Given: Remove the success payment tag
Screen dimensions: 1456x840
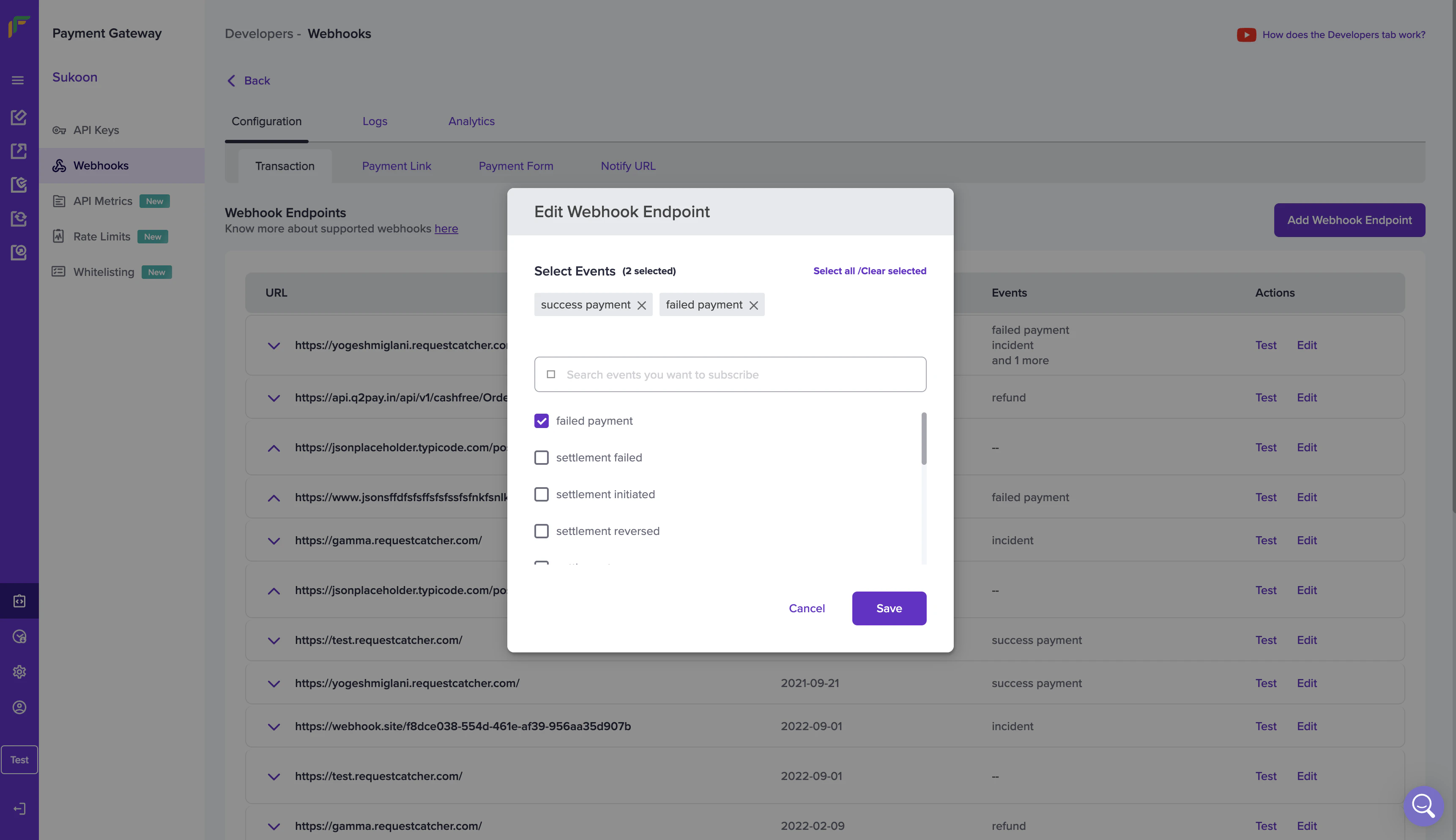Looking at the screenshot, I should pyautogui.click(x=641, y=305).
